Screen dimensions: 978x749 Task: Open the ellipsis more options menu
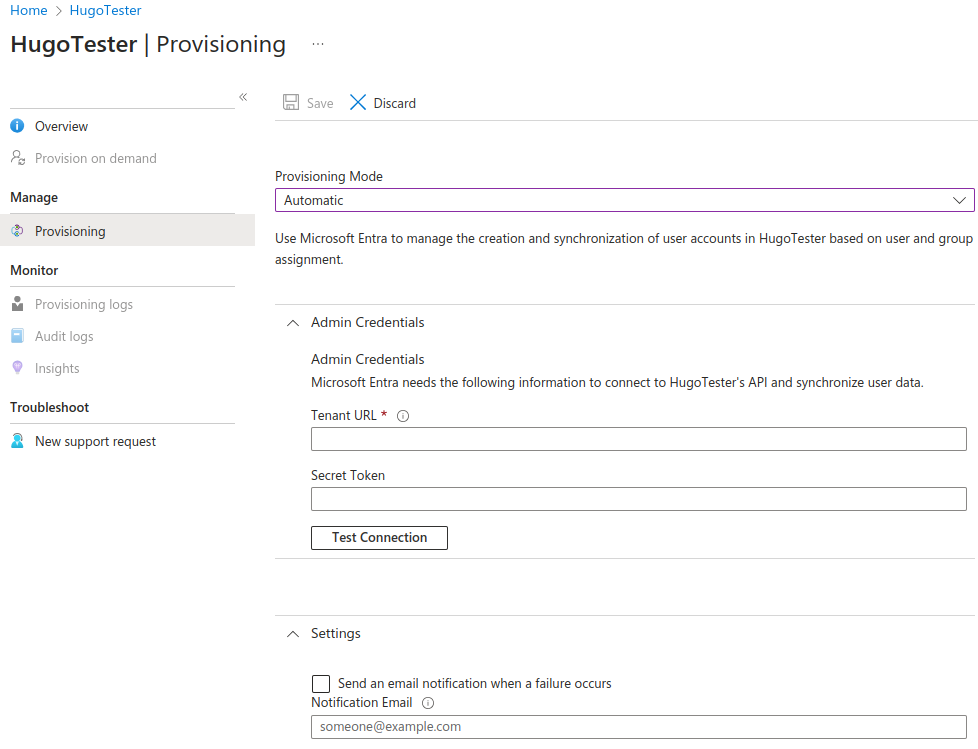318,44
